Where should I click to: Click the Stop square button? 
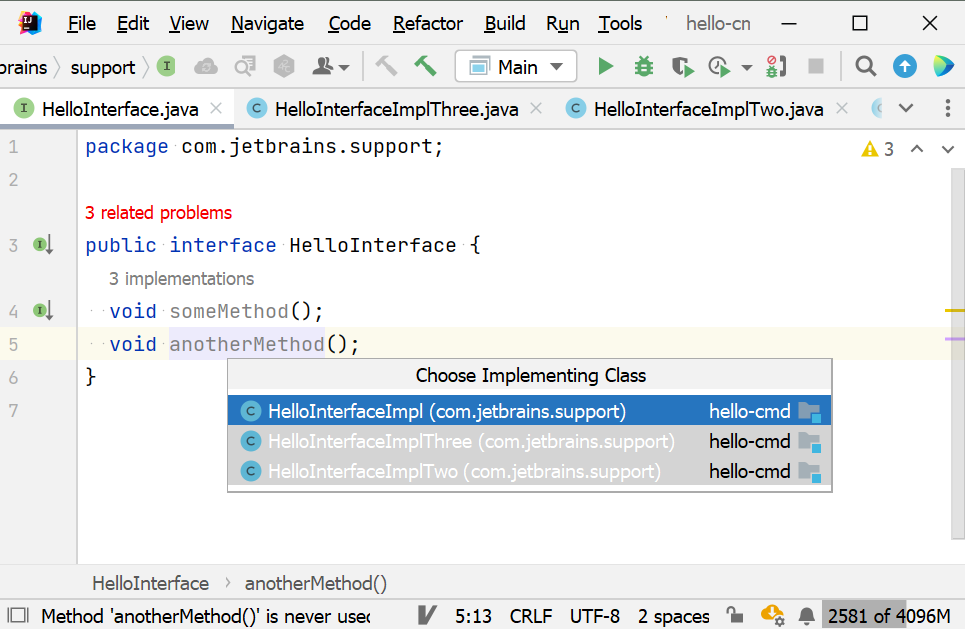(816, 66)
